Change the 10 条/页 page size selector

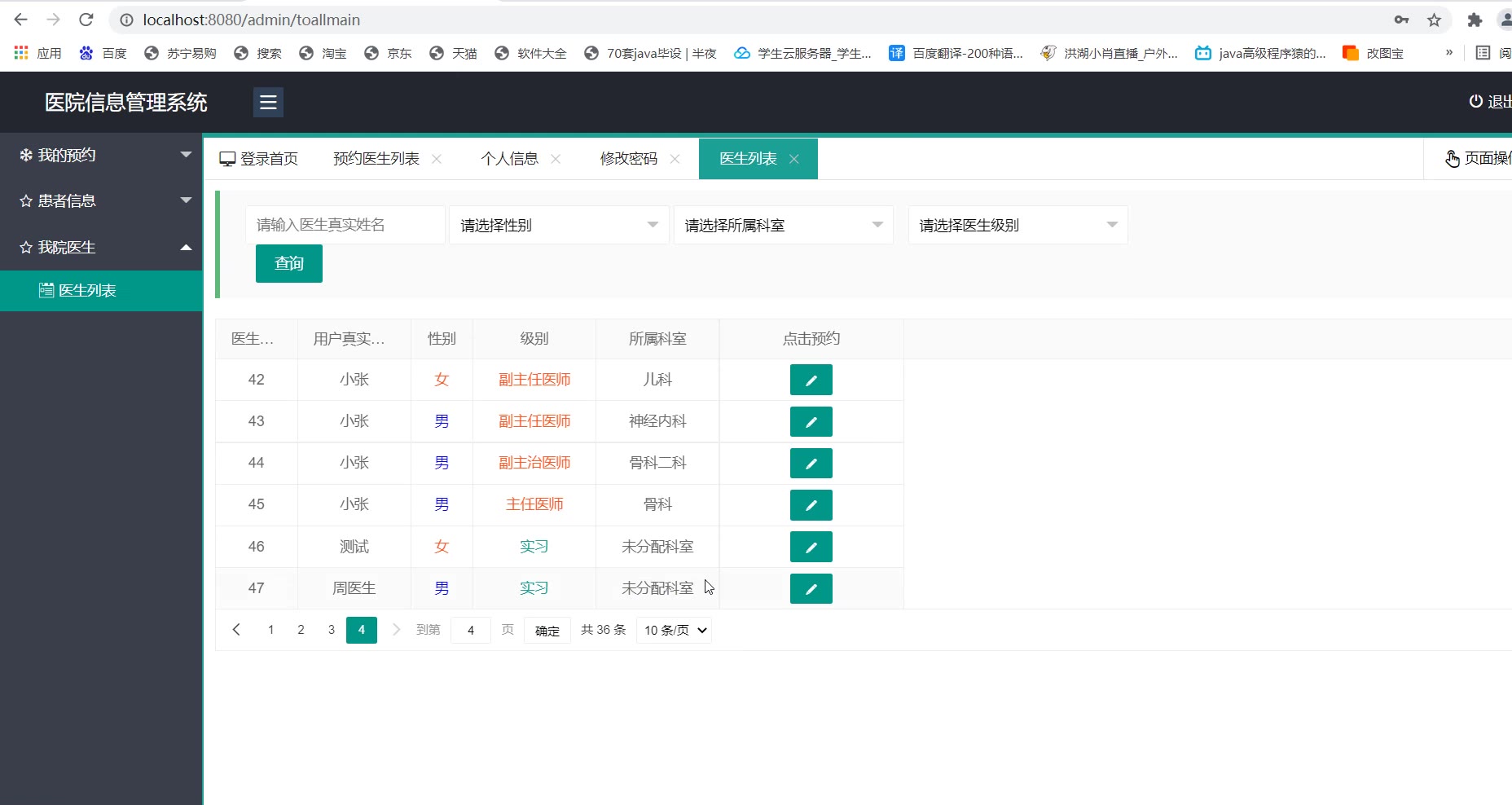point(674,630)
